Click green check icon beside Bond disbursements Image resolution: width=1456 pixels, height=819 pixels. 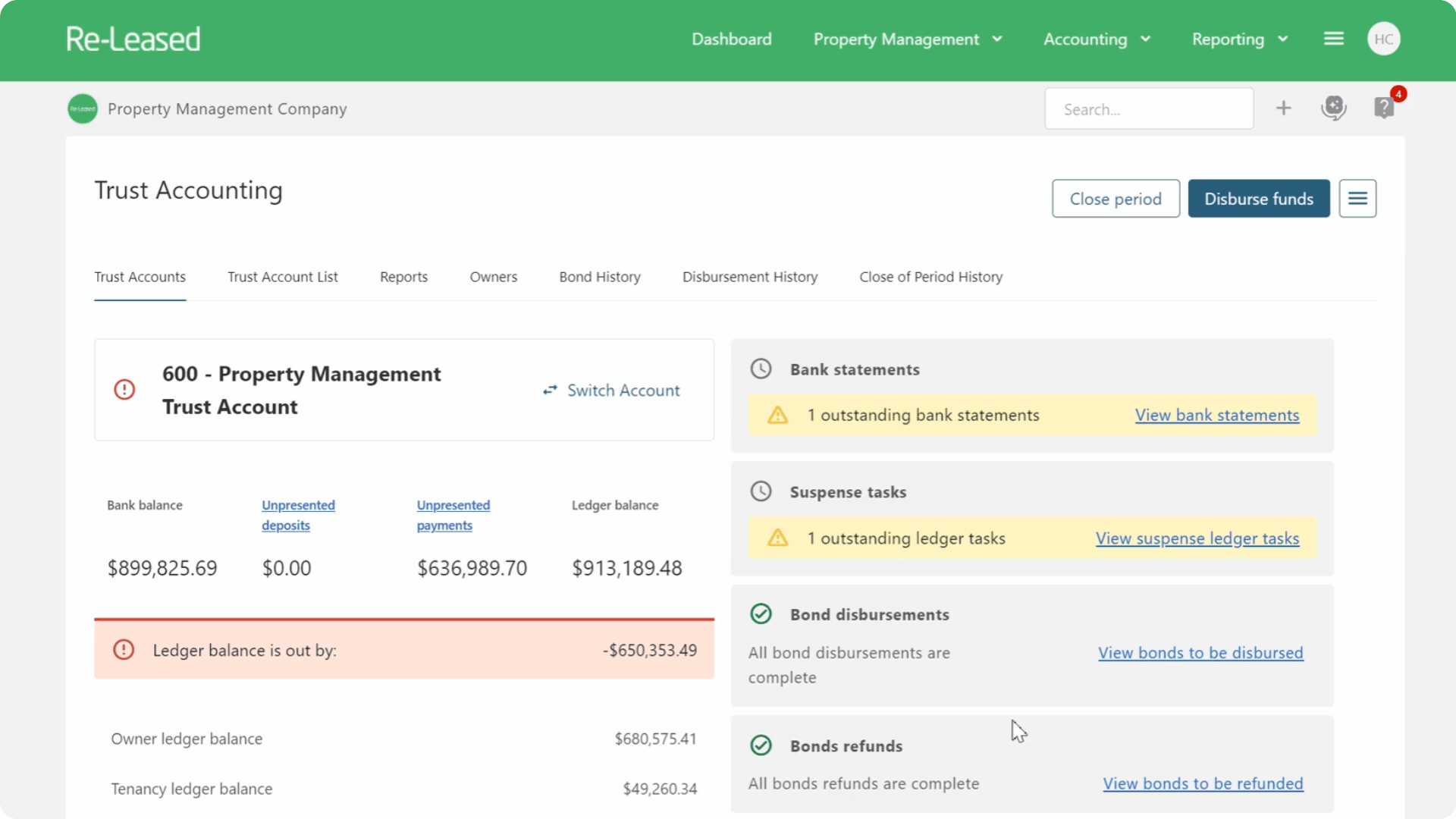pos(761,614)
